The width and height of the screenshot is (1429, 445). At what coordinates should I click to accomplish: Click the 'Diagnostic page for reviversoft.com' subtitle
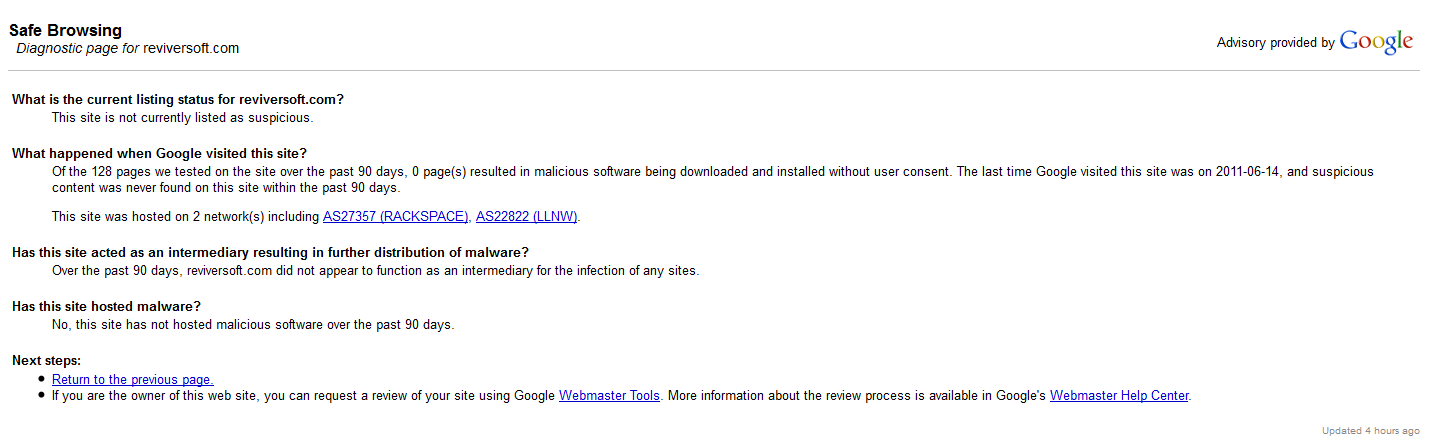(x=127, y=48)
